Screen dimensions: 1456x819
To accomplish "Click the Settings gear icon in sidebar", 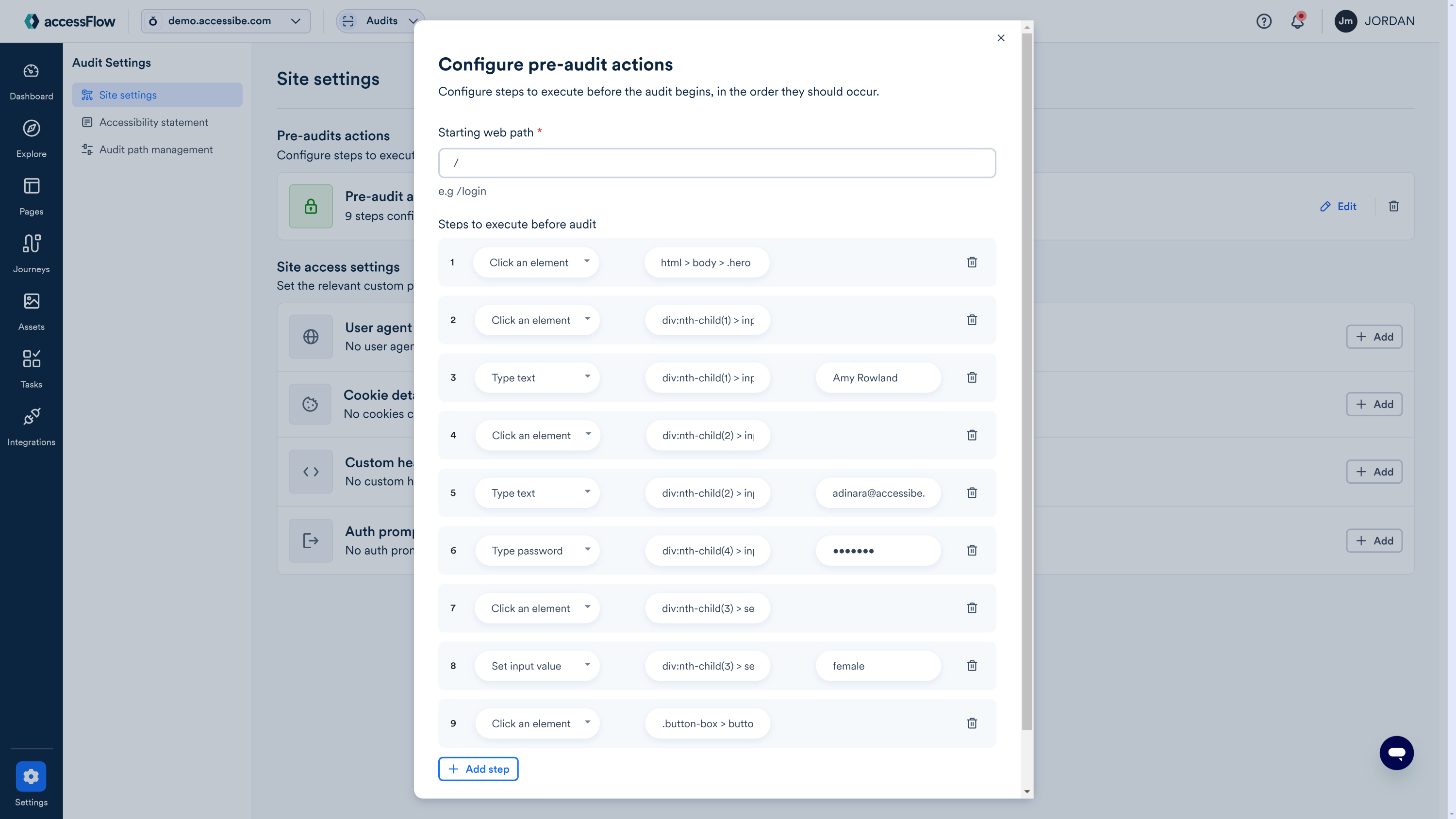I will pos(31,776).
